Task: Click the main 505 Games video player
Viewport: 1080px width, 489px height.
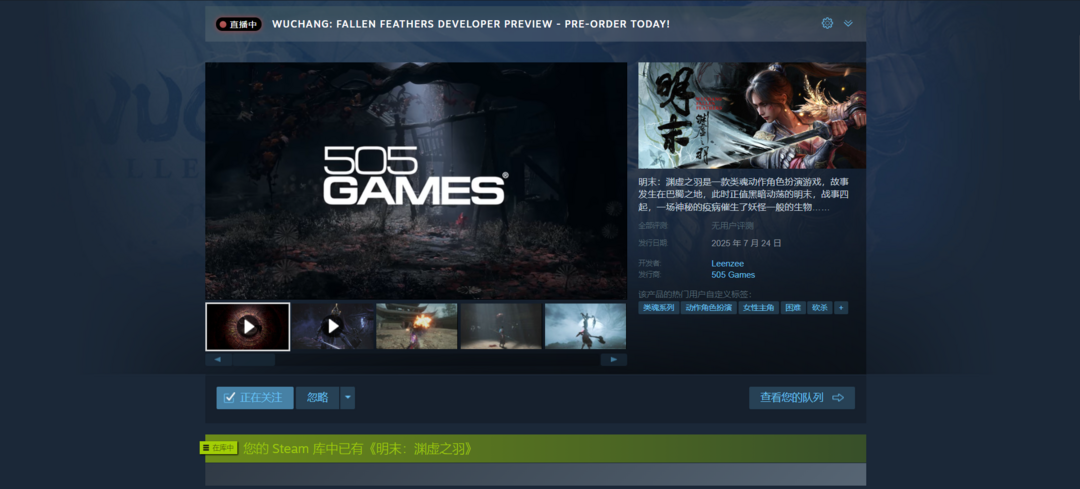Action: click(416, 180)
